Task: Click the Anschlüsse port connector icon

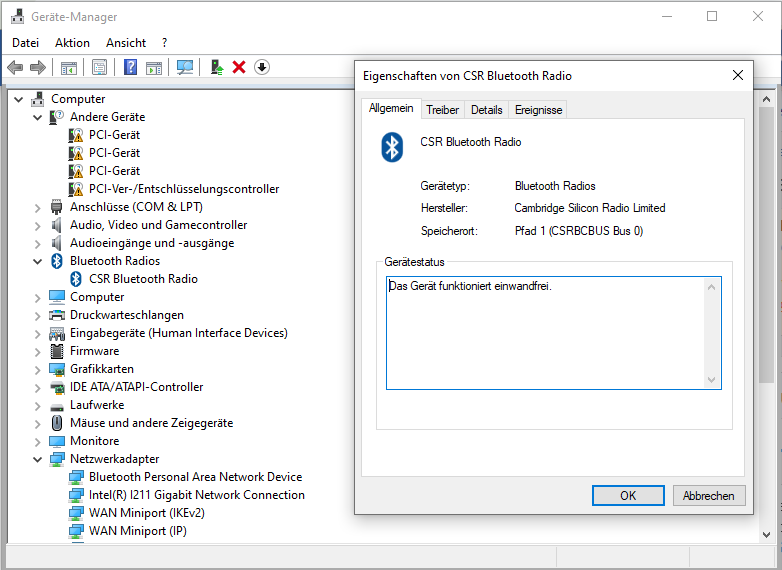Action: click(57, 207)
